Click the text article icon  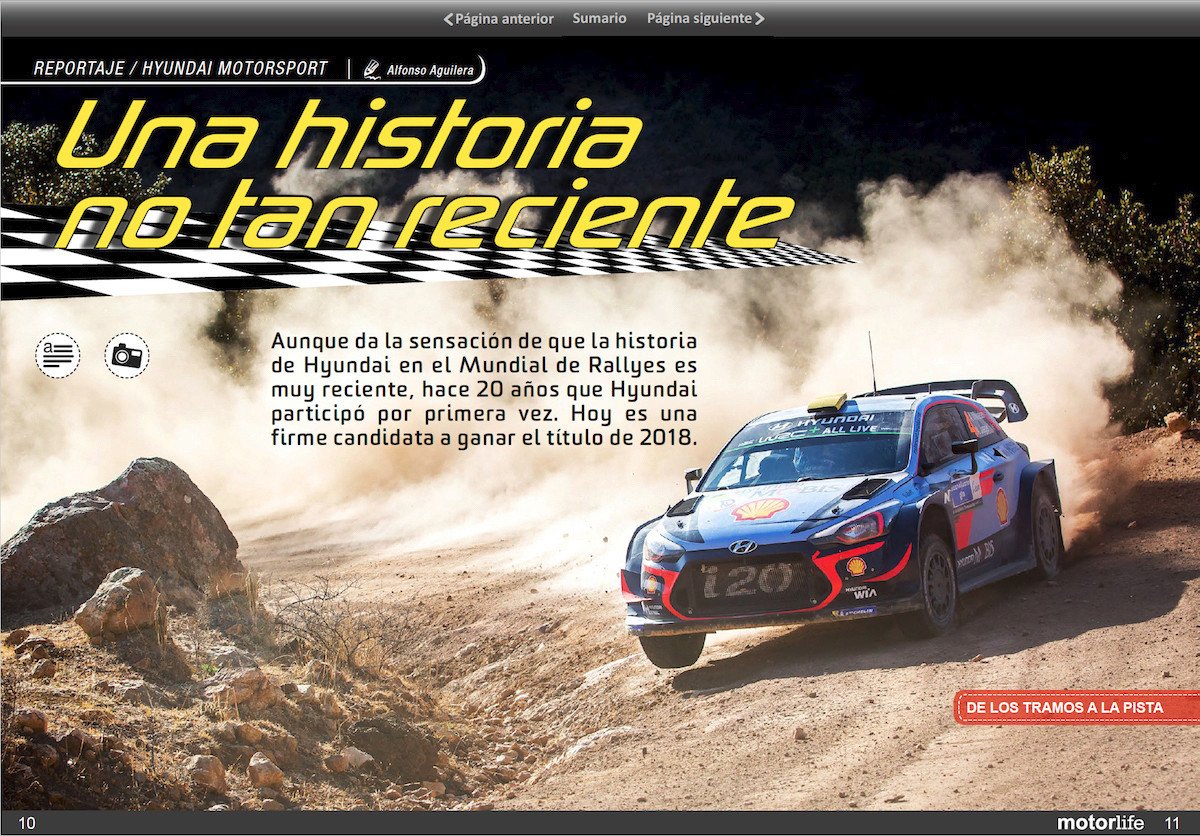tap(57, 355)
